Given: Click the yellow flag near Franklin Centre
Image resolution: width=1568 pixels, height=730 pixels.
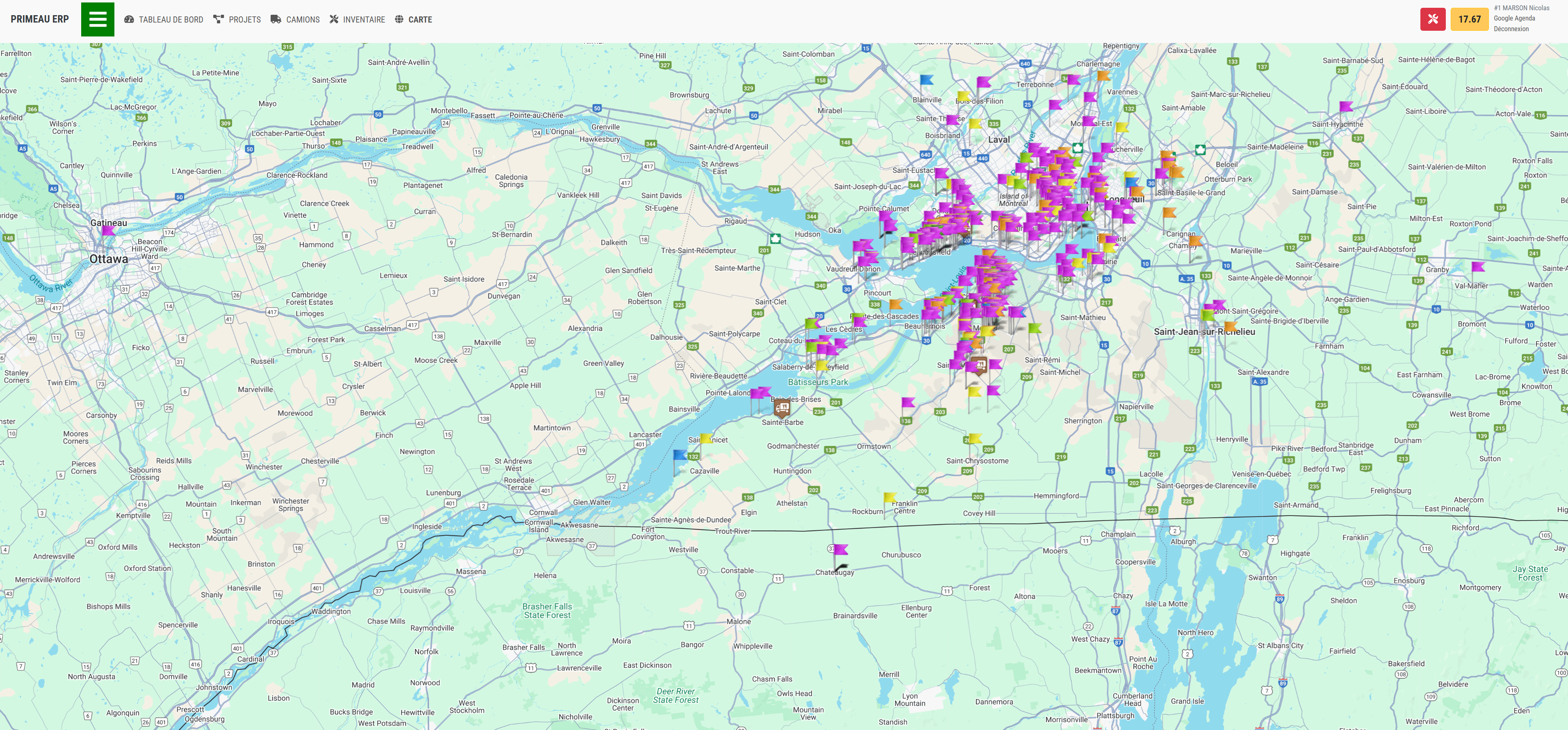Looking at the screenshot, I should tap(889, 498).
